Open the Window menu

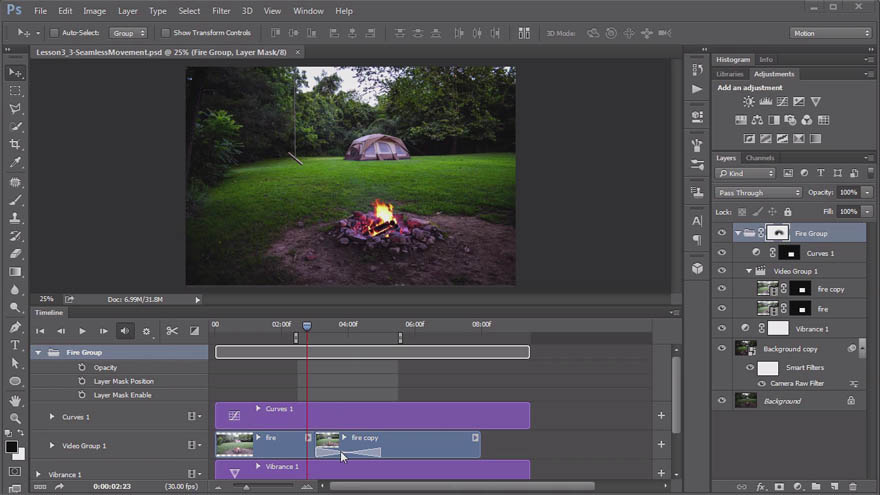pos(308,11)
